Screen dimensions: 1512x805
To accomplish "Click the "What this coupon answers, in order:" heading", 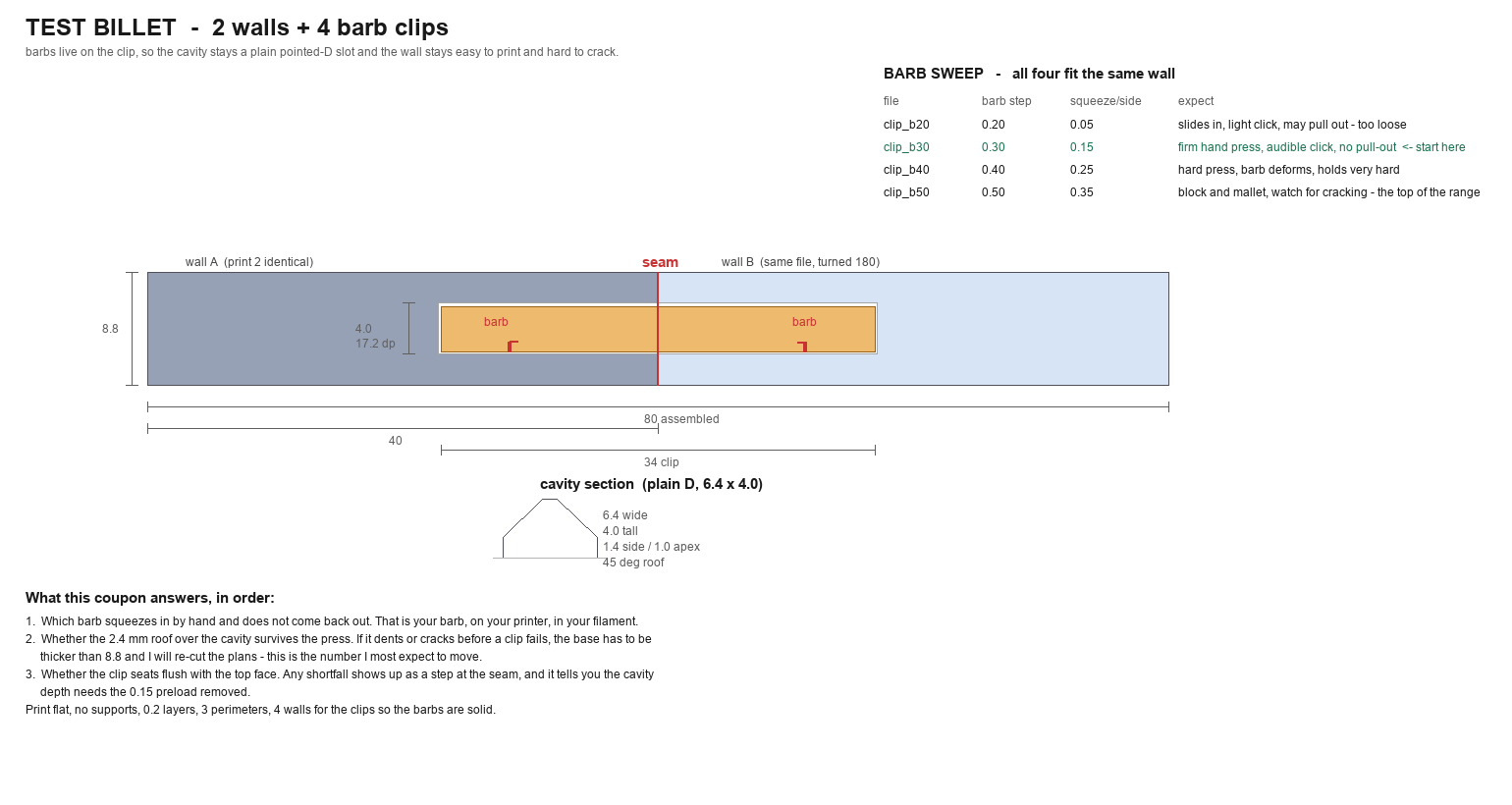I will 150,598.
